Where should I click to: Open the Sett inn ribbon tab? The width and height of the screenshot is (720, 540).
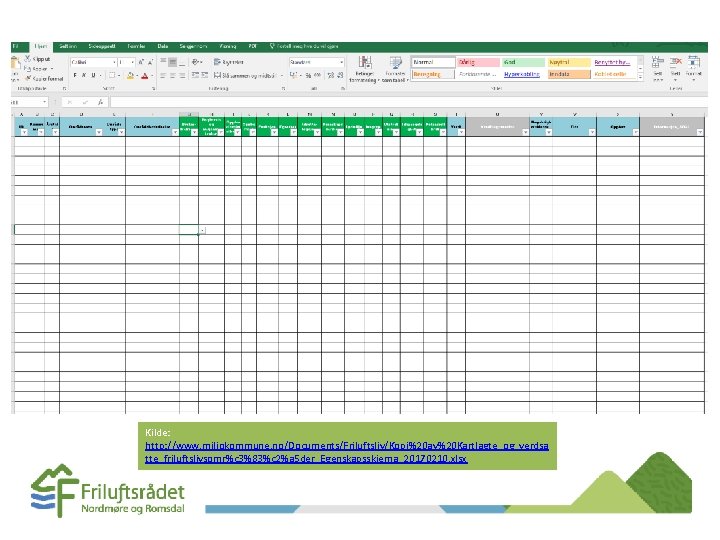click(68, 46)
